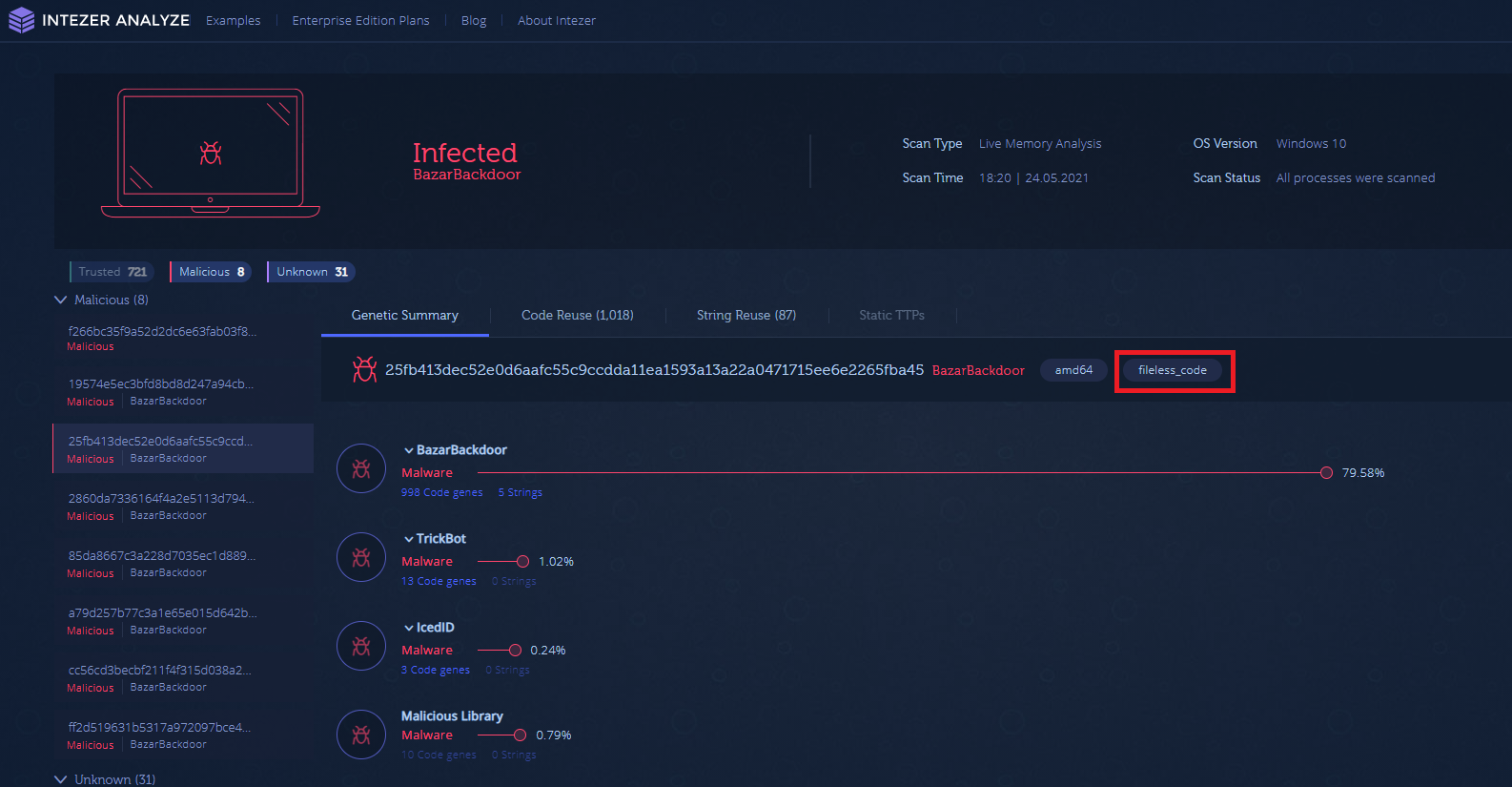Toggle the Malicious 8 filter
This screenshot has height=787, width=1512.
[211, 272]
